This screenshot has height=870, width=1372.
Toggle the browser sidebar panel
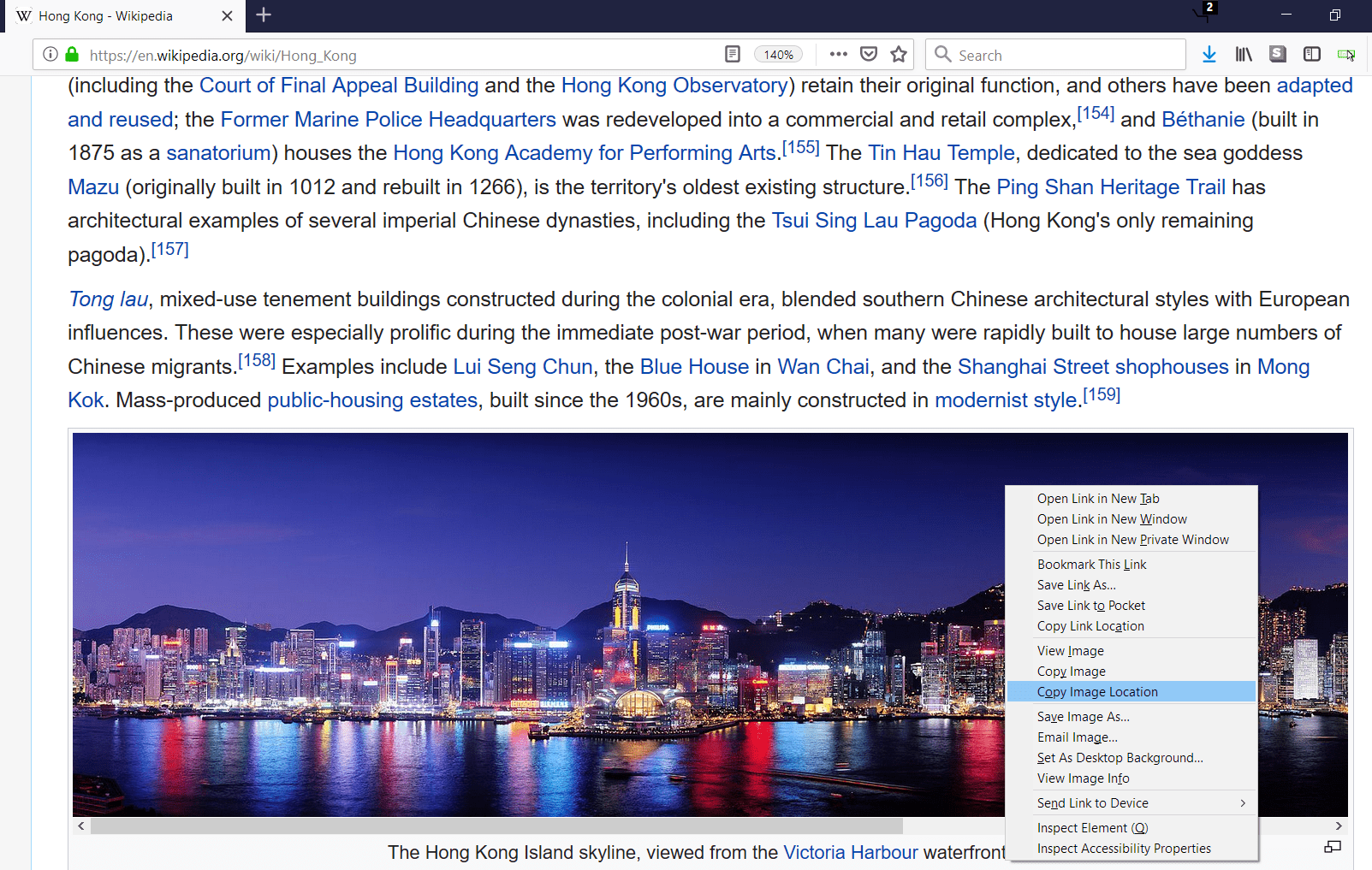[1312, 54]
